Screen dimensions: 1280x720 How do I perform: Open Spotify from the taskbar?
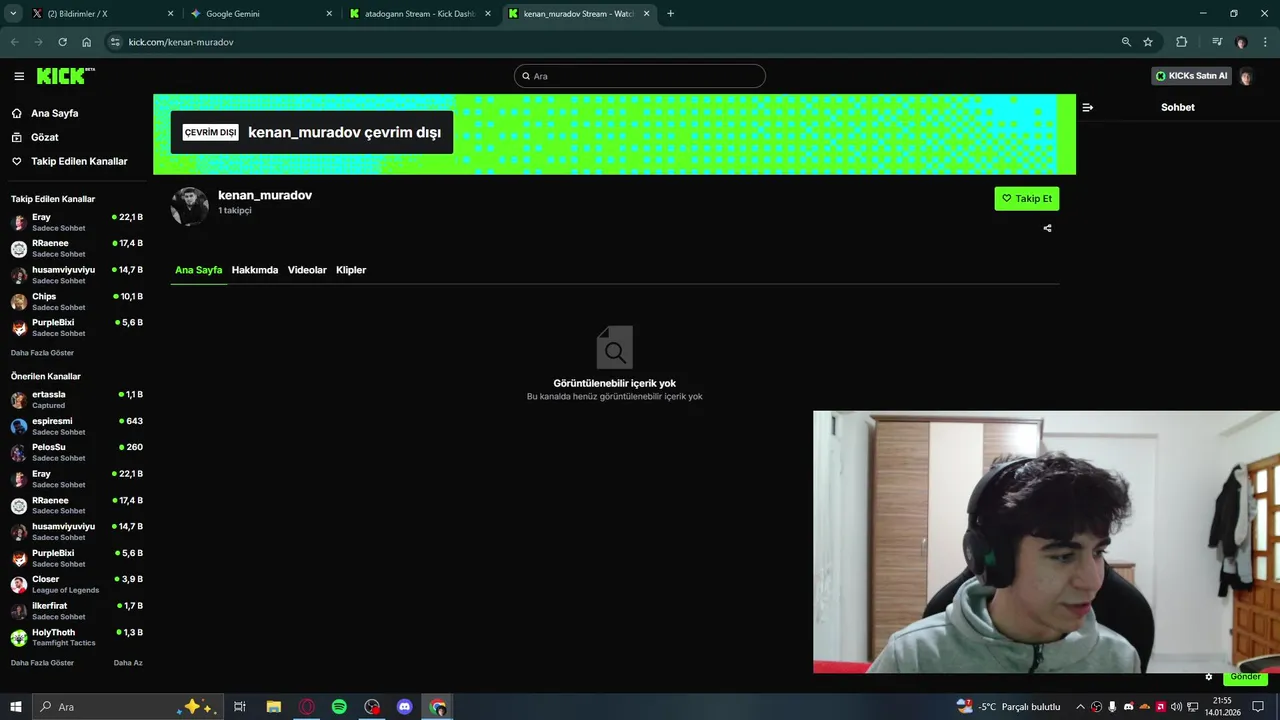coord(339,707)
